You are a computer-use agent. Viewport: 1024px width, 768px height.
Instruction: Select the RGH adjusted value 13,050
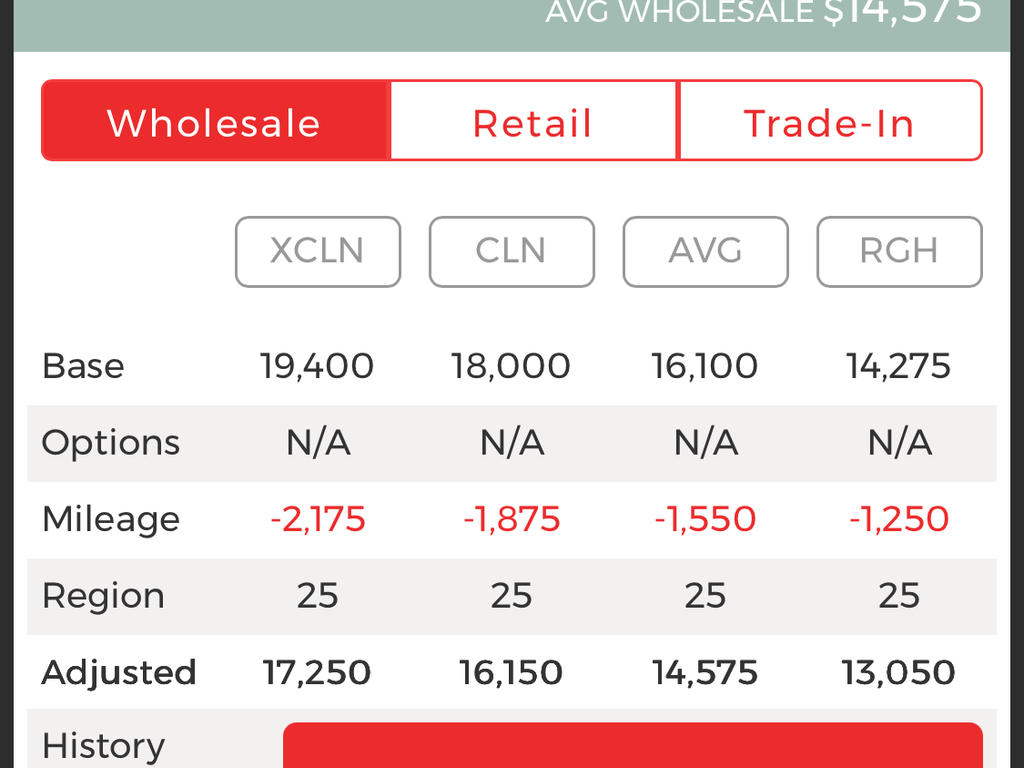point(899,673)
